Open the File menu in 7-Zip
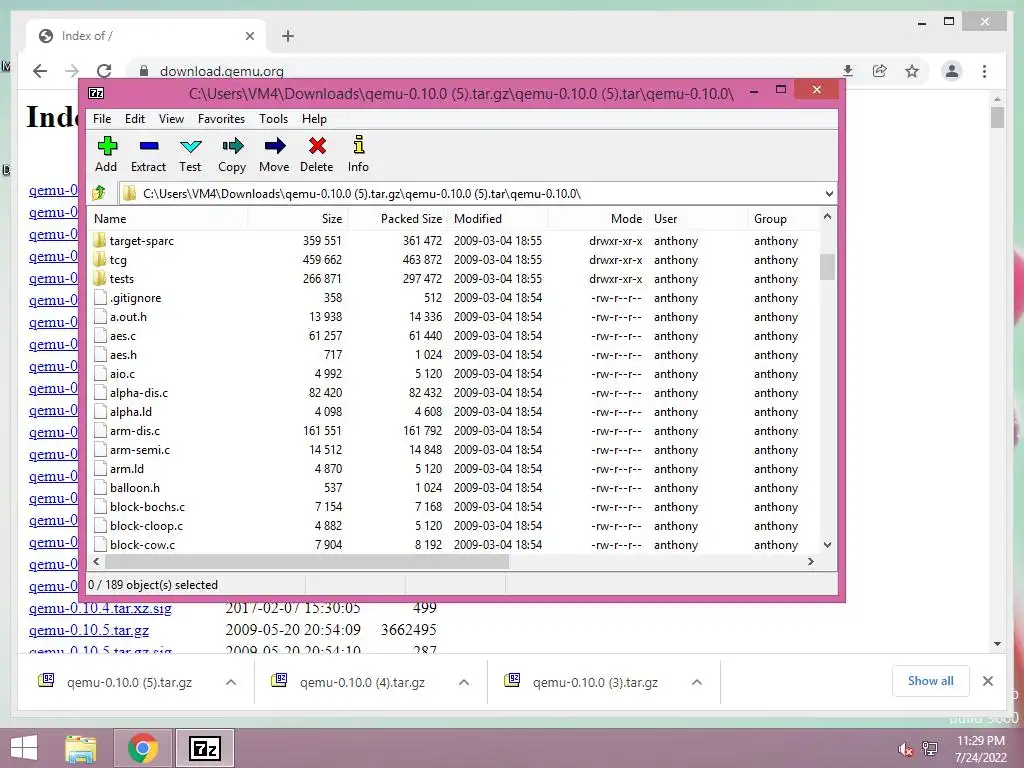This screenshot has width=1024, height=768. click(x=102, y=119)
